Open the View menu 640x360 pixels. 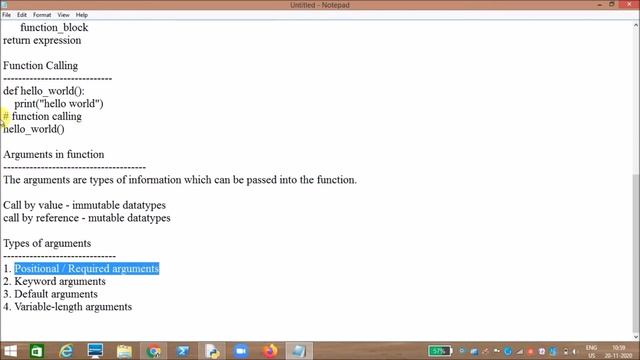(63, 15)
